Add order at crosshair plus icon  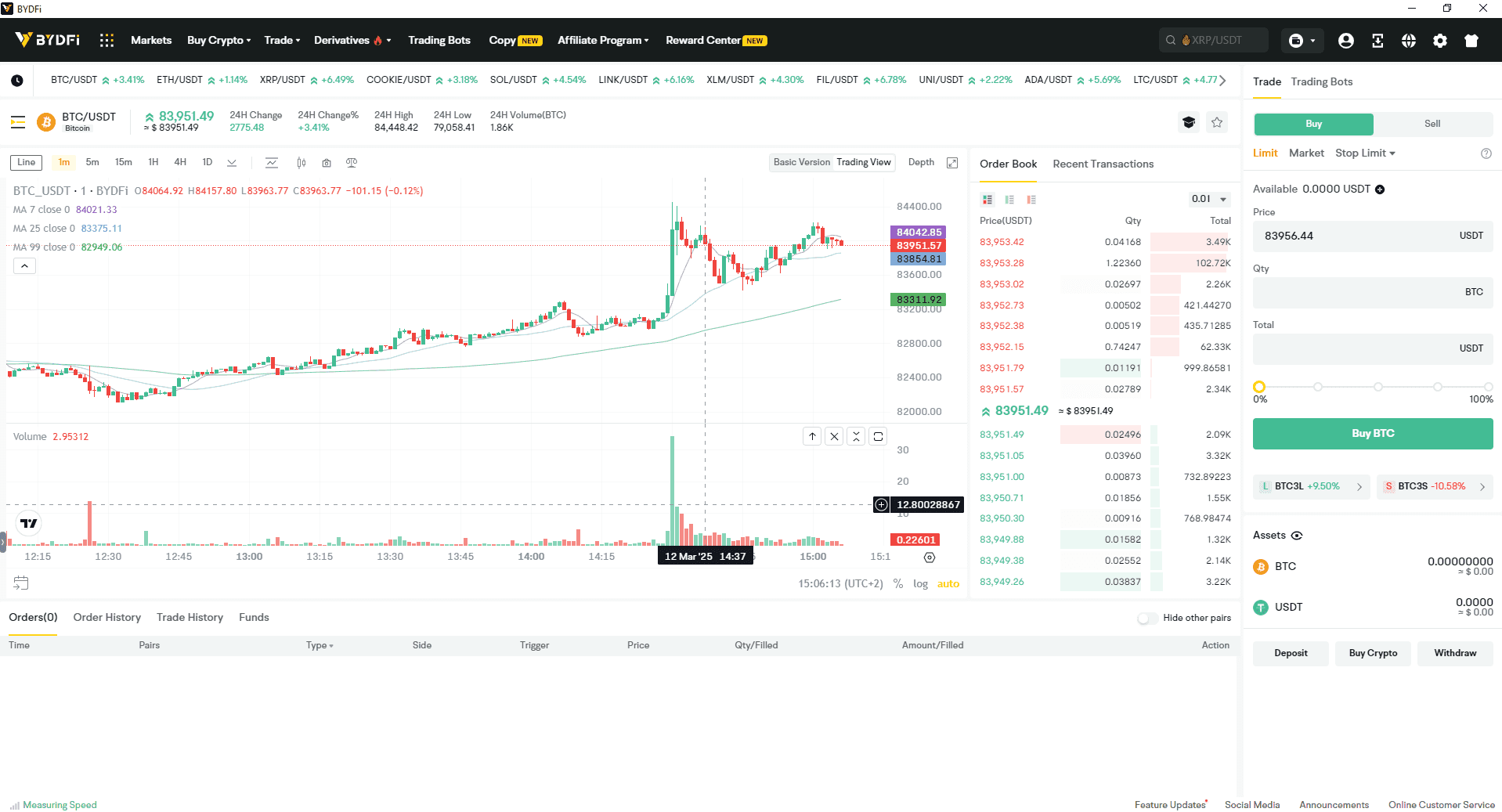pos(882,505)
